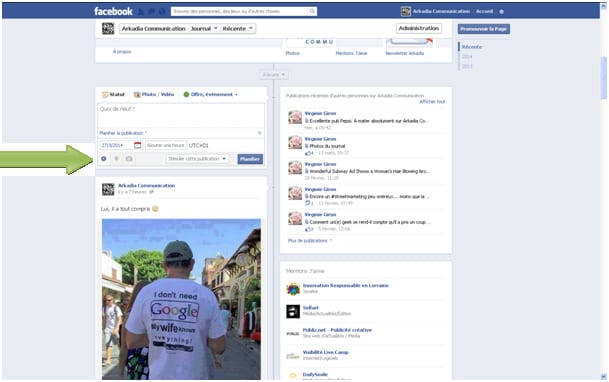This screenshot has height=382, width=609.
Task: Click like icon under Comment un(e) geek post
Action: pos(308,229)
